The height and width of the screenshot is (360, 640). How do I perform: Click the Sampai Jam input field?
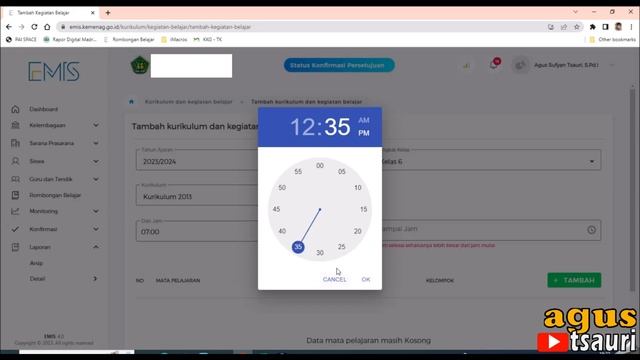[491, 230]
